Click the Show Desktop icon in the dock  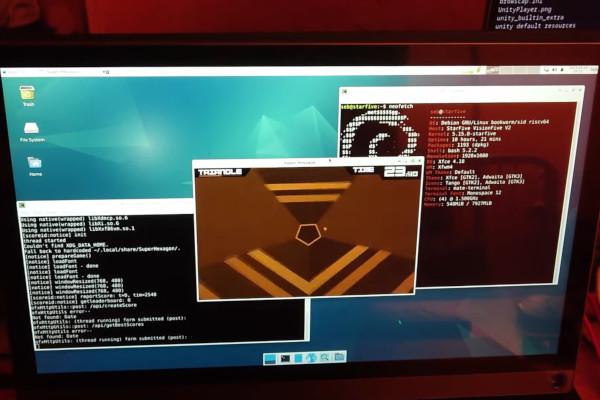pos(270,357)
